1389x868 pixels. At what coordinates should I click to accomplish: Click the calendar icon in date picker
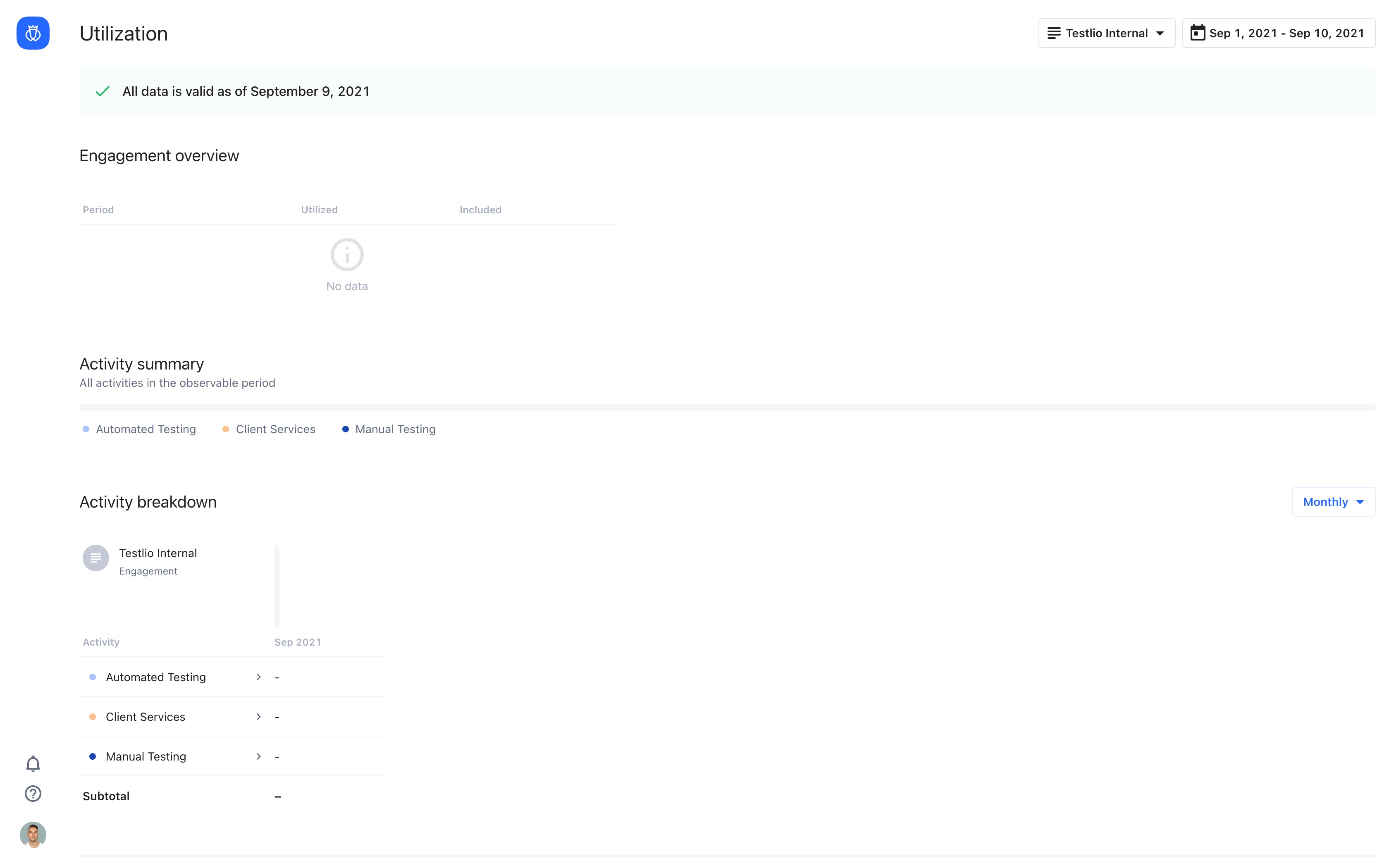tap(1197, 33)
